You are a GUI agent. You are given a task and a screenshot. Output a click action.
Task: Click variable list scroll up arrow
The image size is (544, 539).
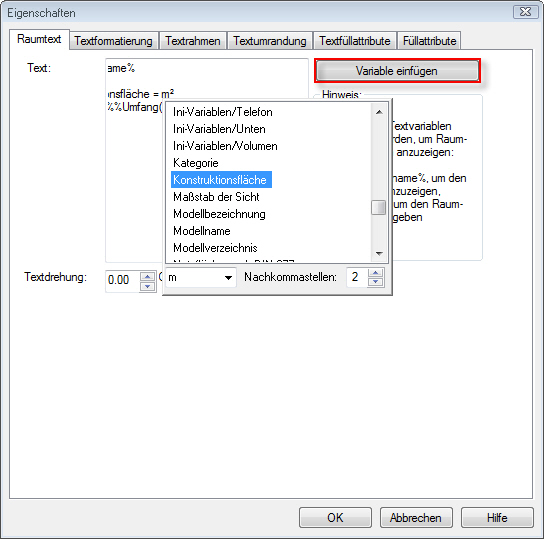click(x=379, y=112)
